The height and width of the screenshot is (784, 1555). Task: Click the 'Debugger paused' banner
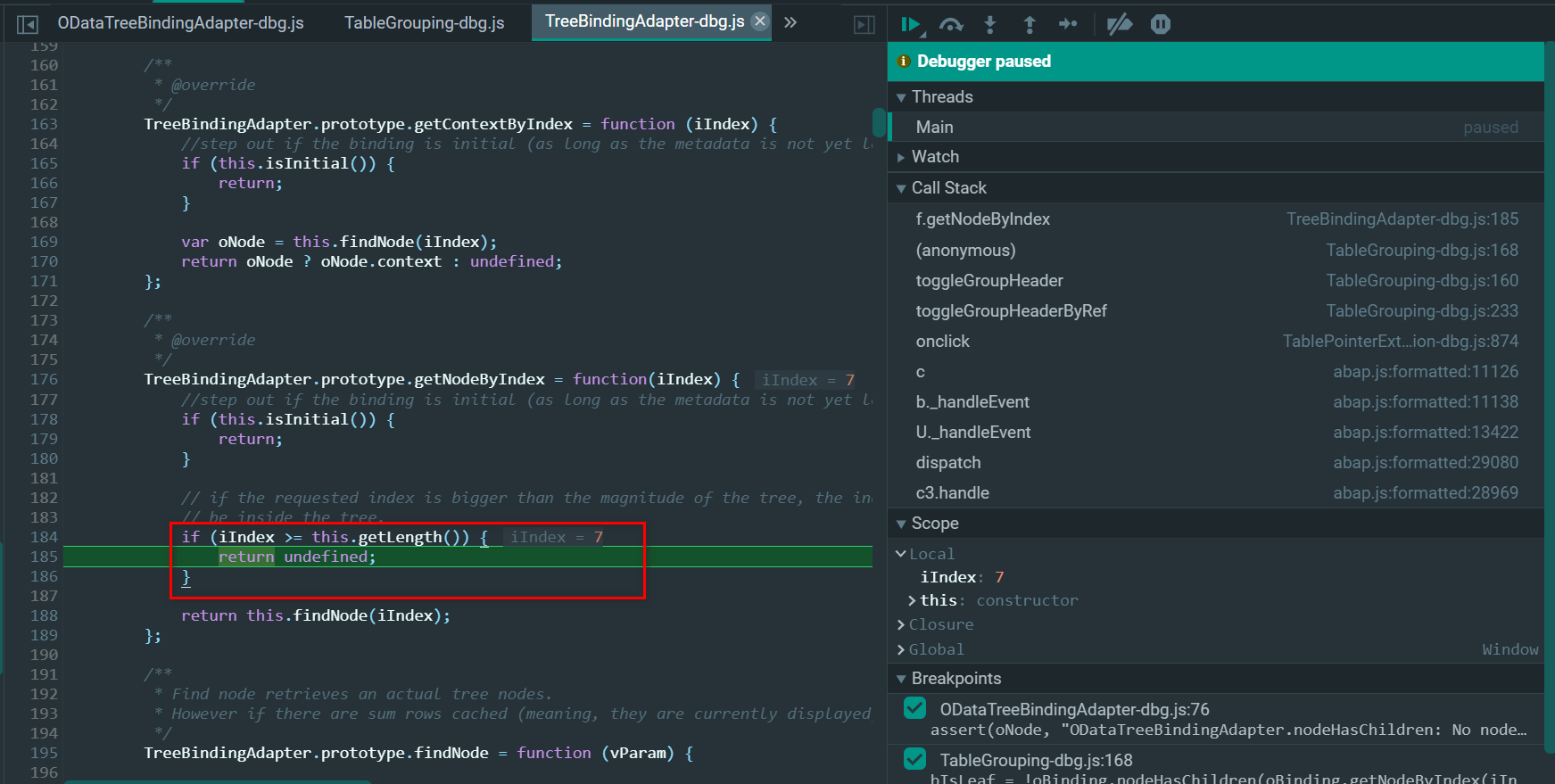pos(1216,62)
